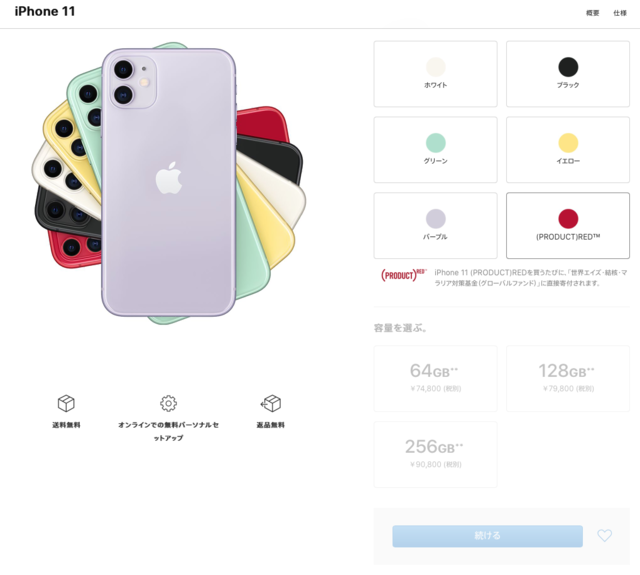Screen dimensions: 640x575
Task: Open the 概要 overview tab
Action: tap(592, 13)
